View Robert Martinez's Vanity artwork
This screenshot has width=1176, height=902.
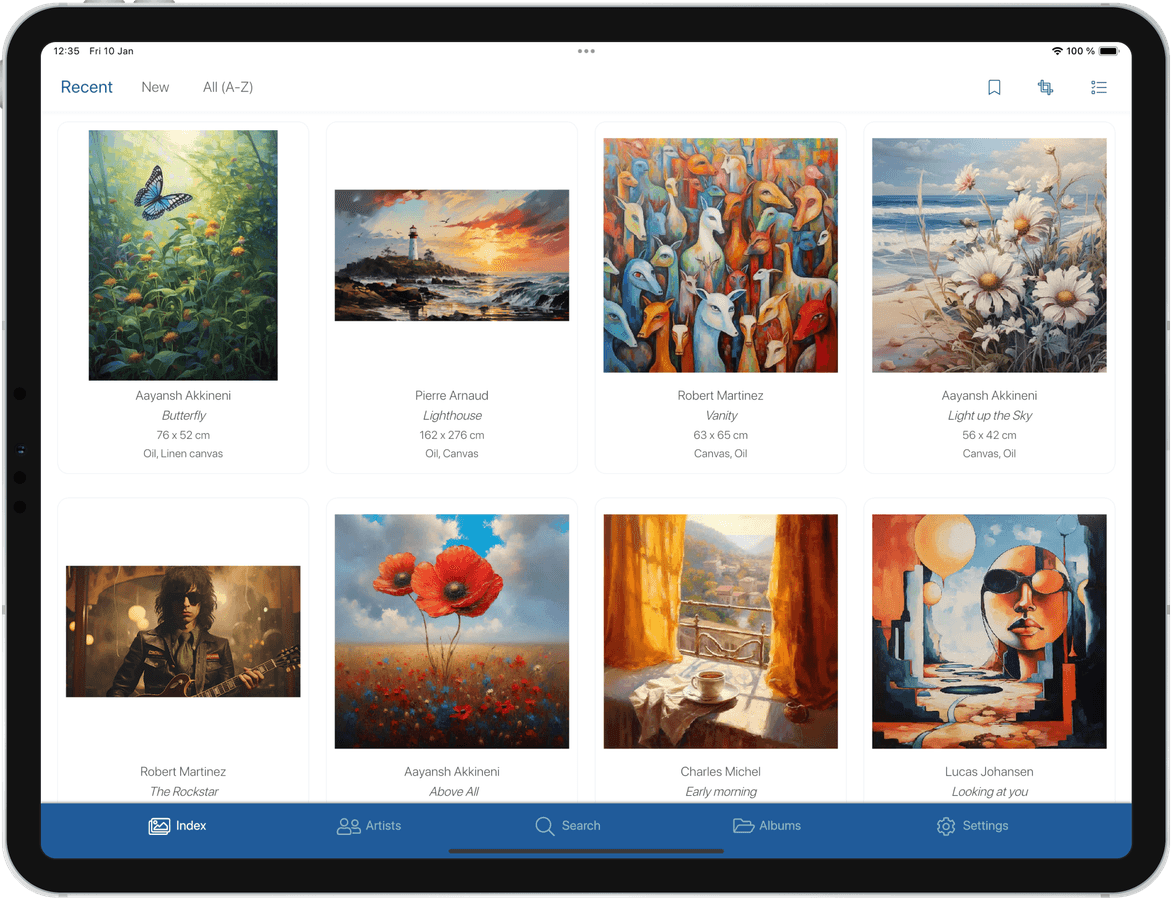click(x=720, y=254)
